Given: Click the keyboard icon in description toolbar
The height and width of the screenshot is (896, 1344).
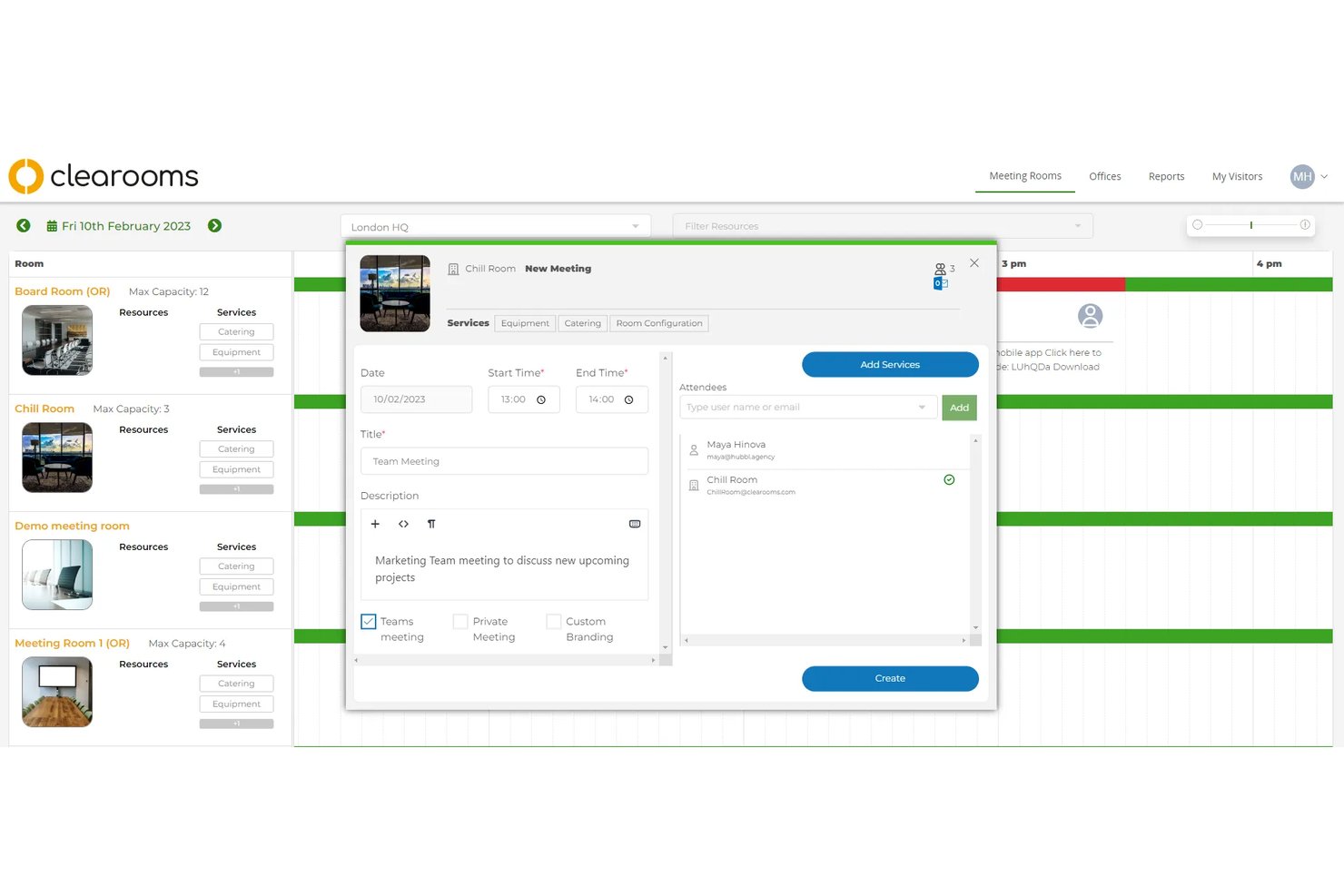Looking at the screenshot, I should (x=635, y=524).
